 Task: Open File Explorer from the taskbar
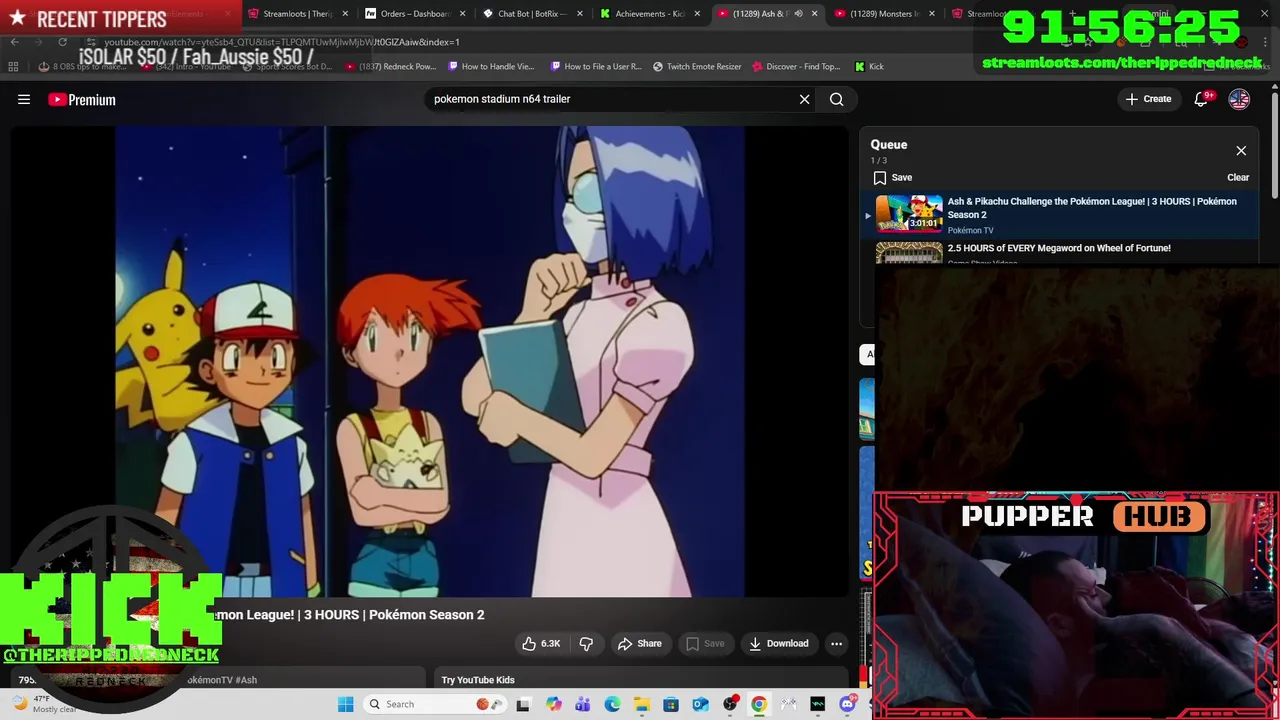pyautogui.click(x=642, y=704)
